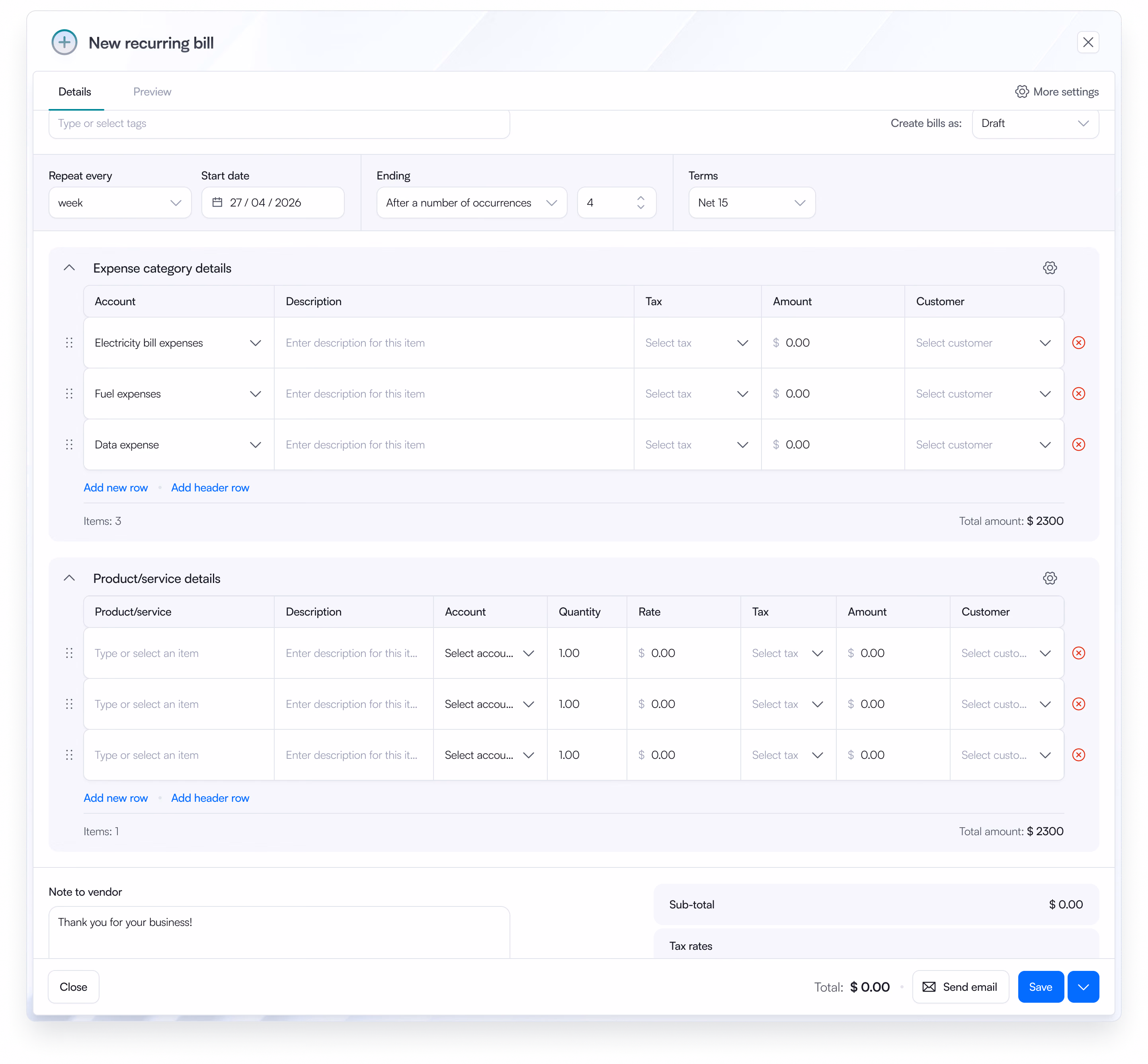Adjust the occurrences number stepper
Image resolution: width=1148 pixels, height=1064 pixels.
coord(640,203)
